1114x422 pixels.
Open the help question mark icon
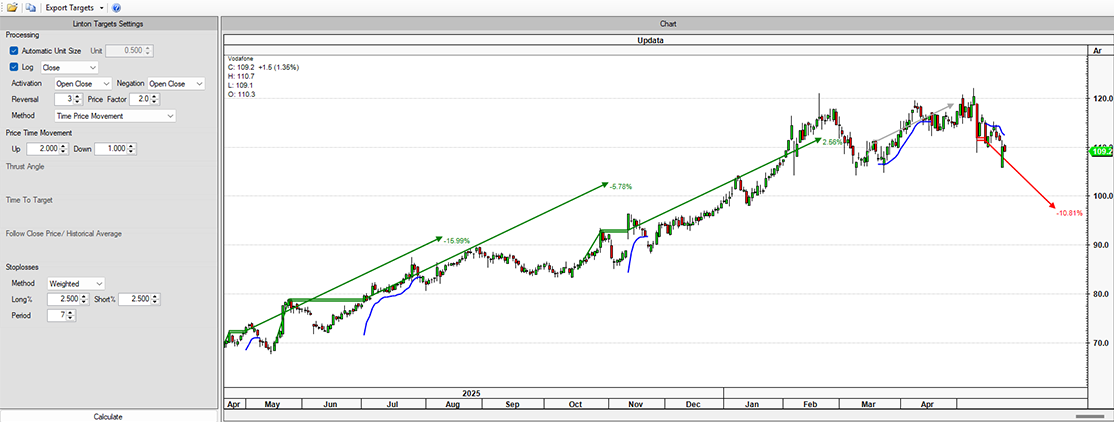click(117, 8)
